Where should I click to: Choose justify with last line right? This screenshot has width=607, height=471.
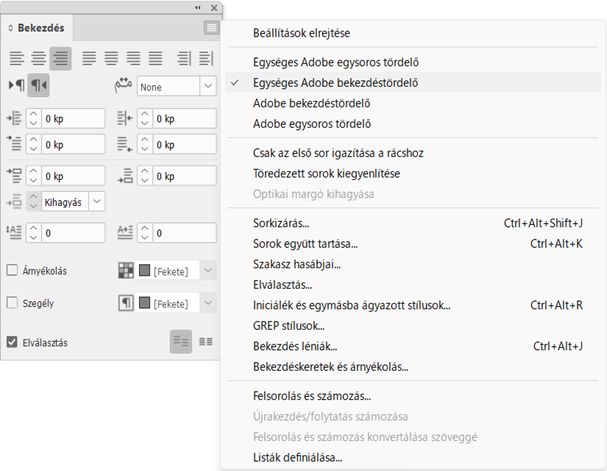click(133, 58)
